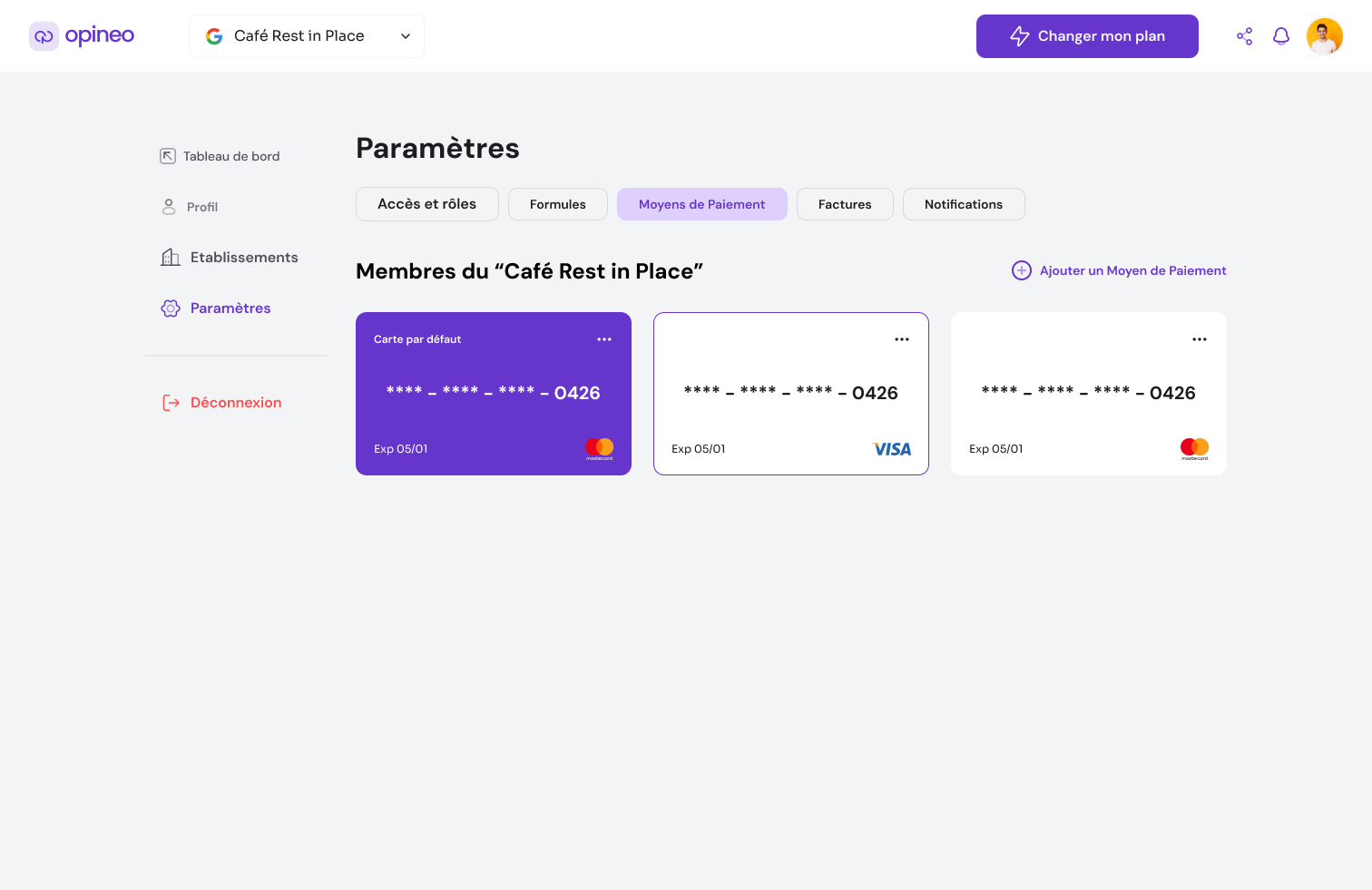Screen dimensions: 1372x890
Task: Click the Paramètres gear icon
Action: [x=170, y=308]
